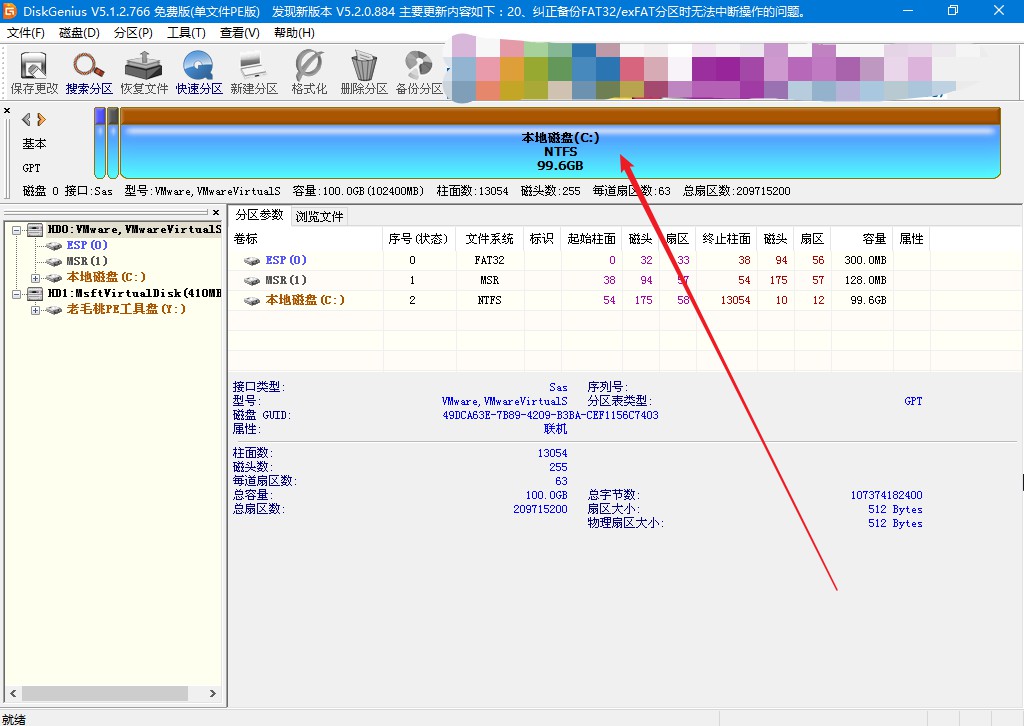This screenshot has height=726, width=1024.
Task: Click the 标识 column header
Action: tap(542, 239)
